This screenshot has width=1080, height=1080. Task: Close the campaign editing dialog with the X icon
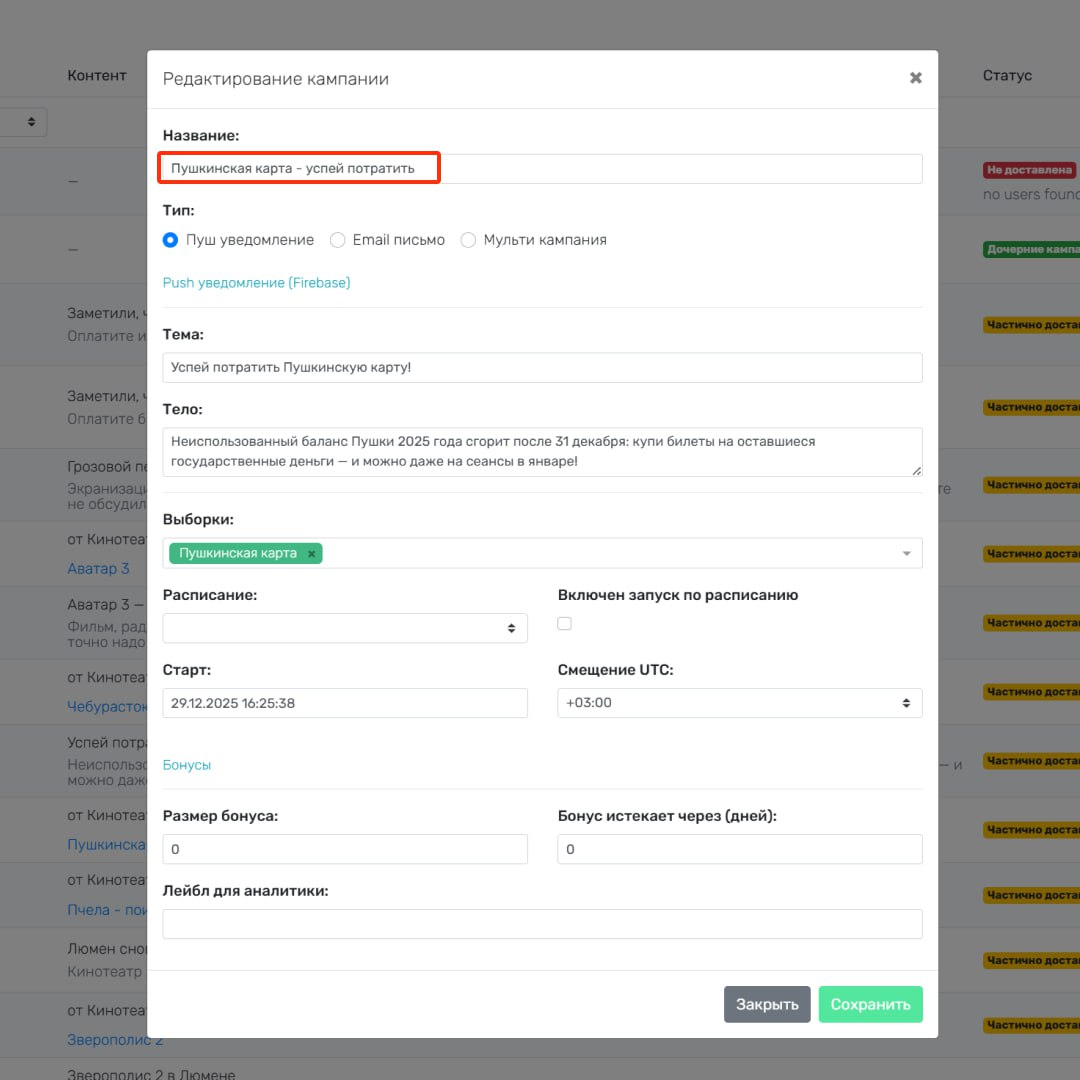point(915,78)
